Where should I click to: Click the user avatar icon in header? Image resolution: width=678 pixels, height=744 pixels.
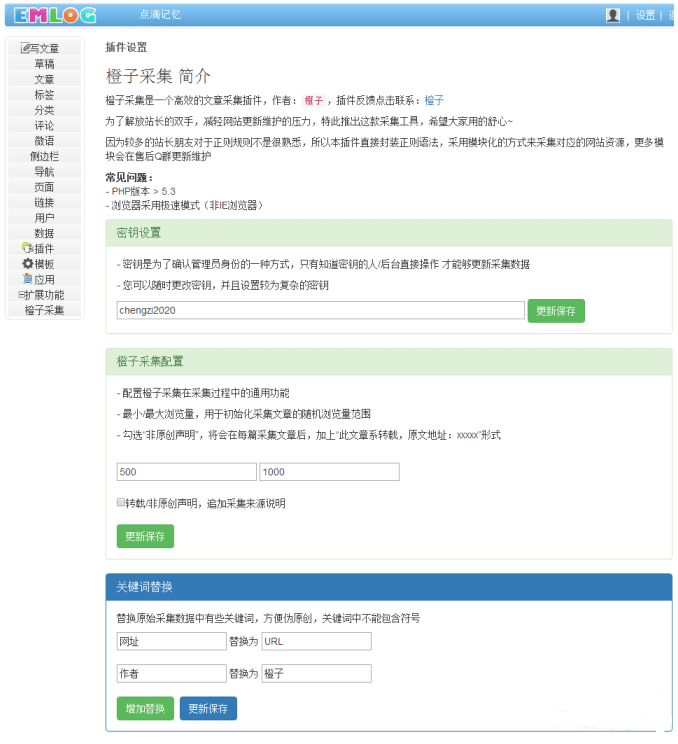(x=613, y=15)
